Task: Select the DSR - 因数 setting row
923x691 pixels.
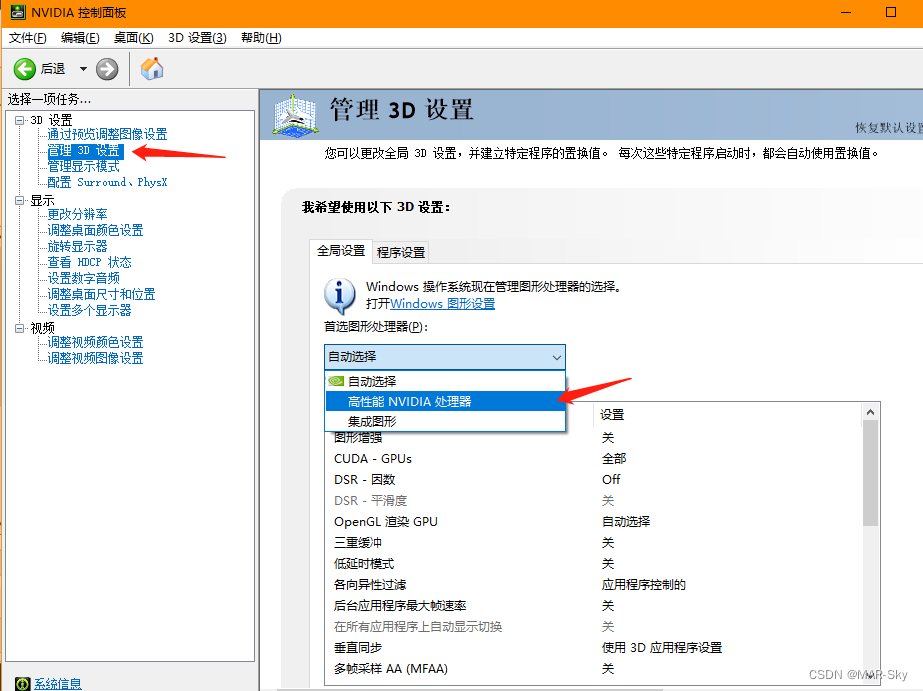Action: (593, 480)
